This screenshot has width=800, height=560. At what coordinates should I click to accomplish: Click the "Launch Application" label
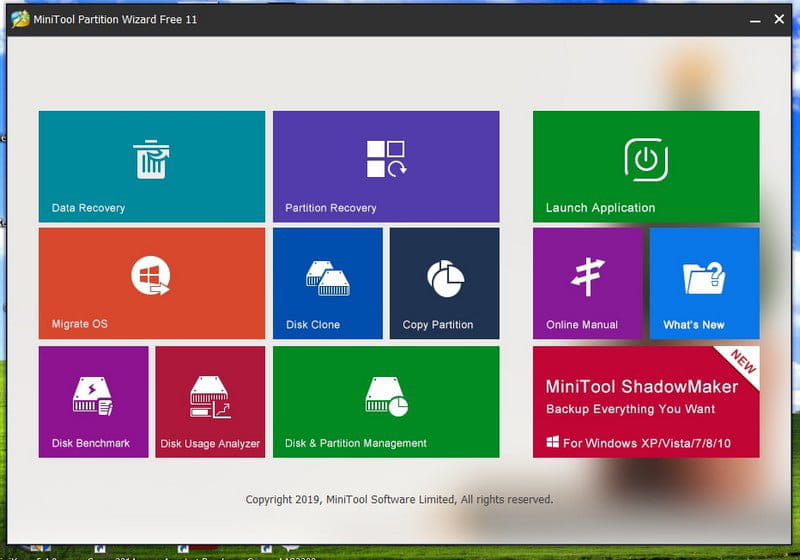pos(601,208)
